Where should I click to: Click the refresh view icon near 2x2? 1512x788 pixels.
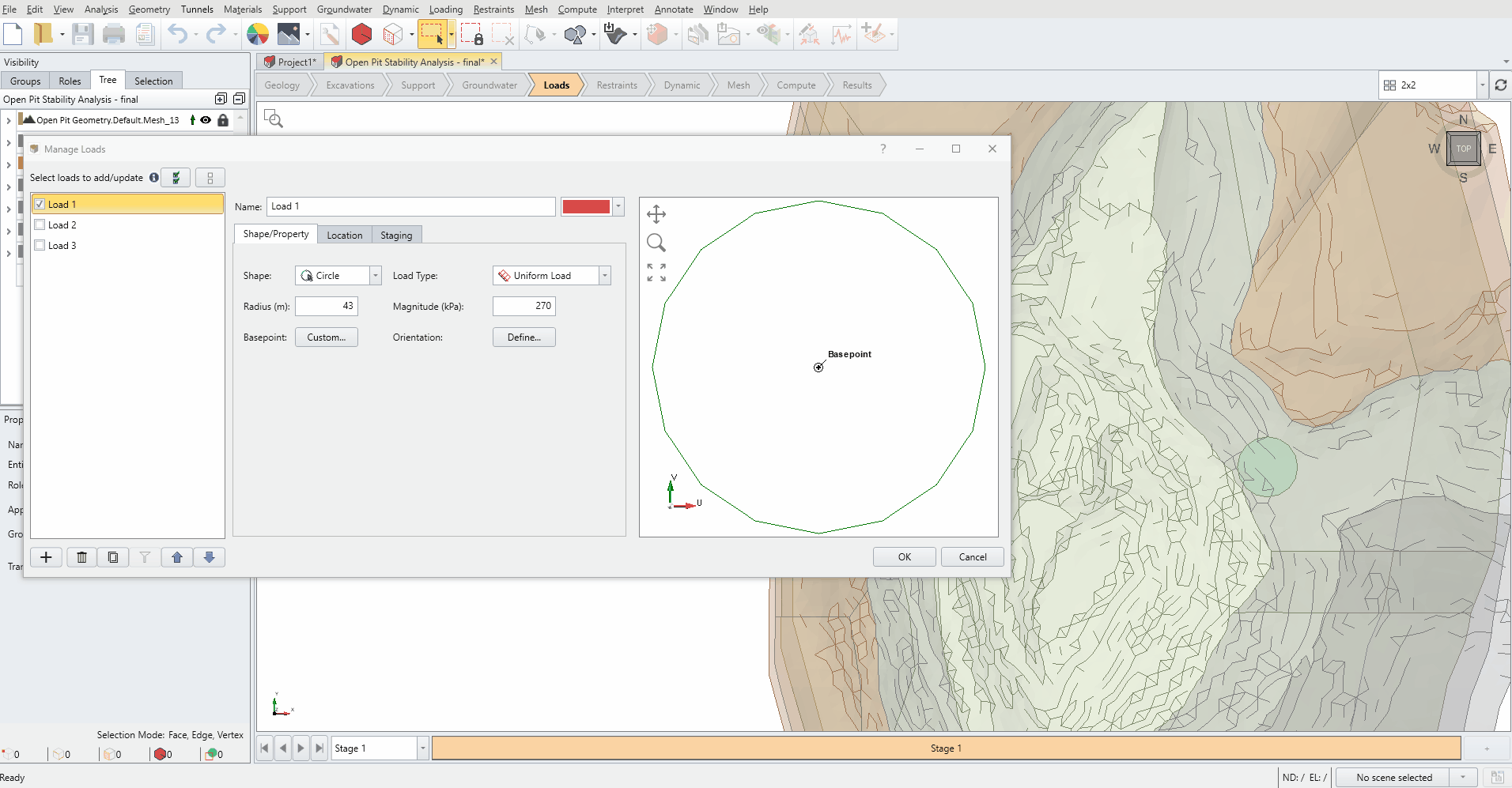click(1500, 85)
